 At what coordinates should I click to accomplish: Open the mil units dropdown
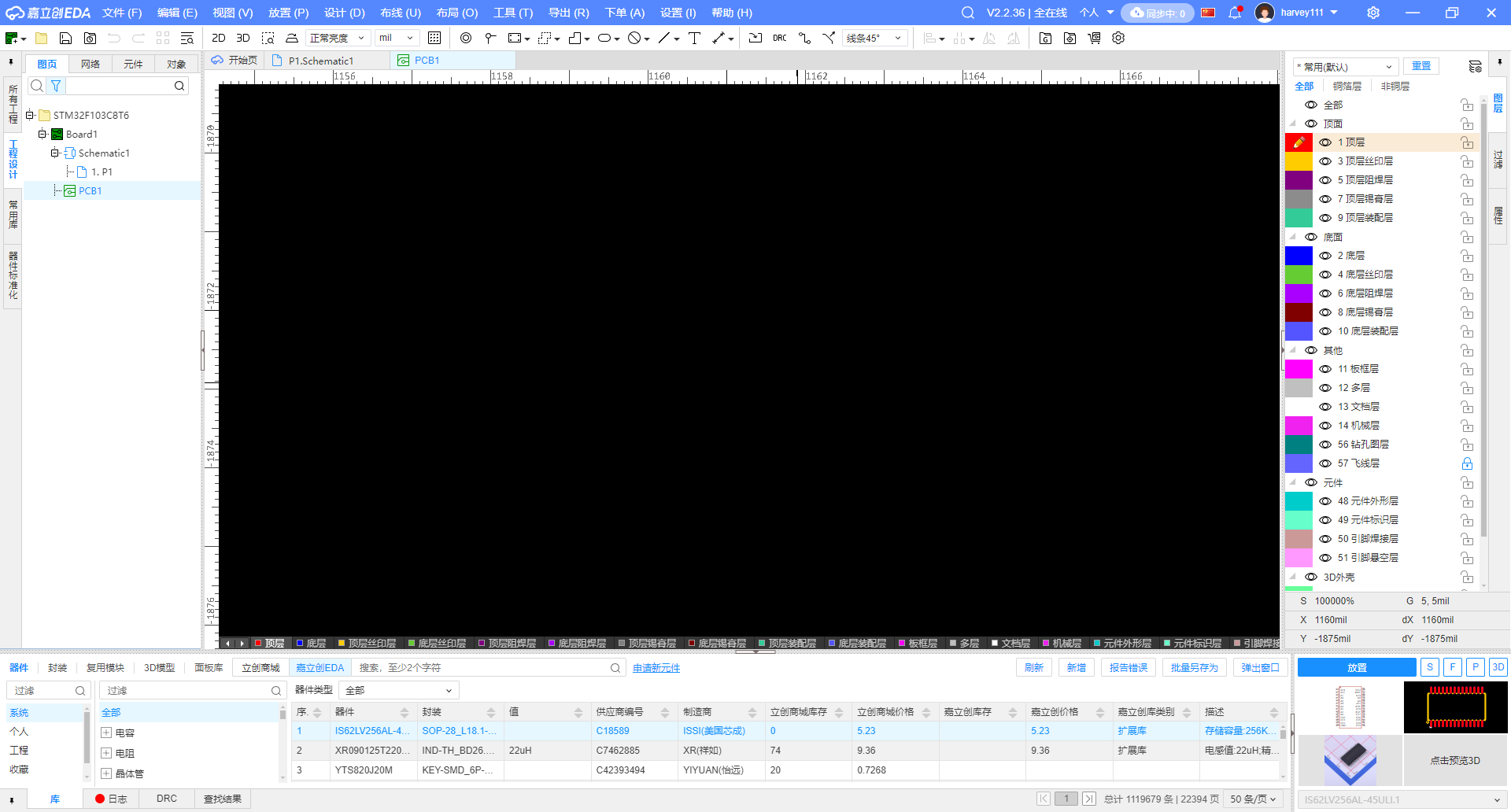tap(397, 38)
